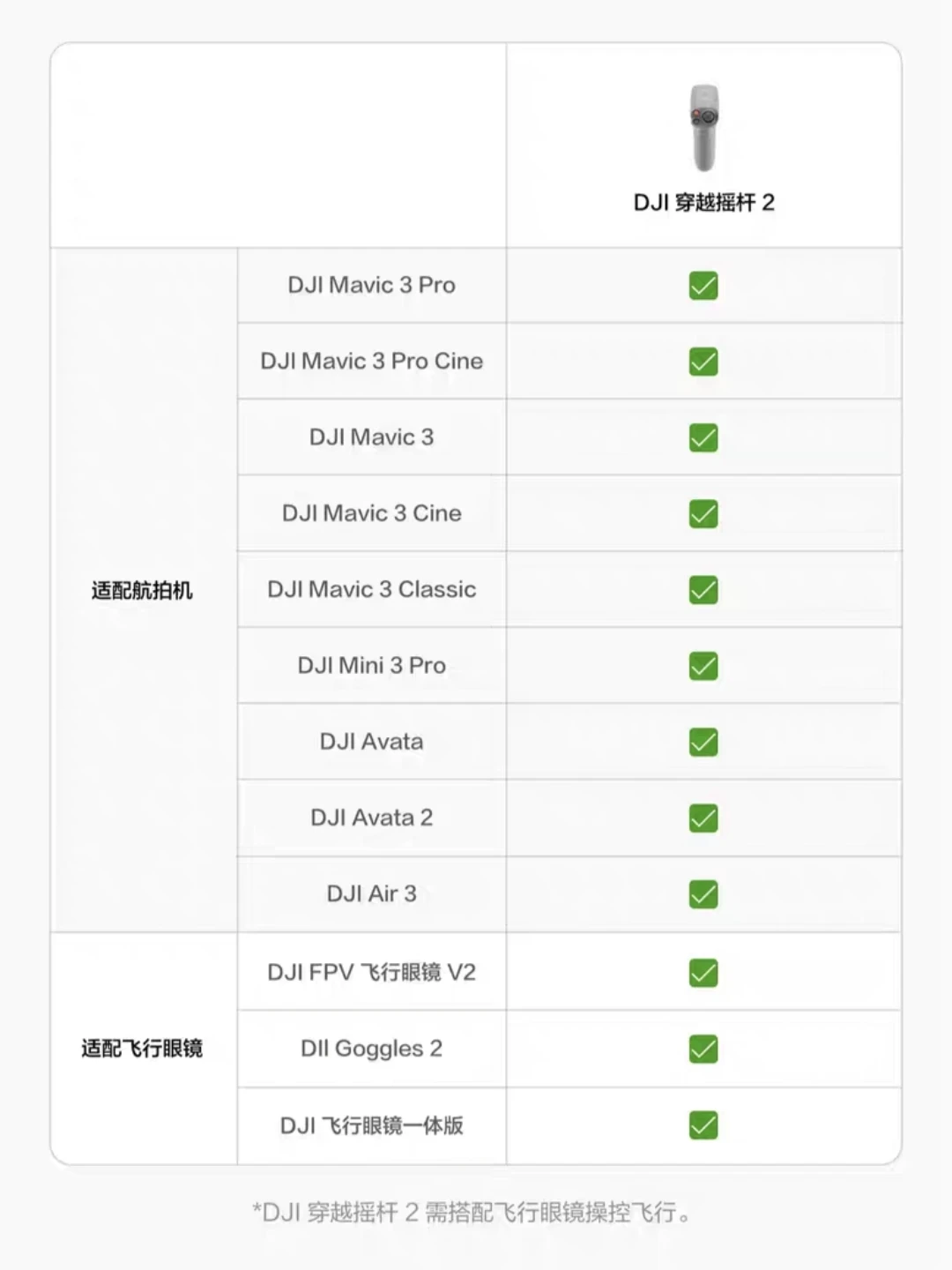Click the green checkmark for DJI Mavic 3
This screenshot has height=1270, width=952.
pyautogui.click(x=703, y=437)
